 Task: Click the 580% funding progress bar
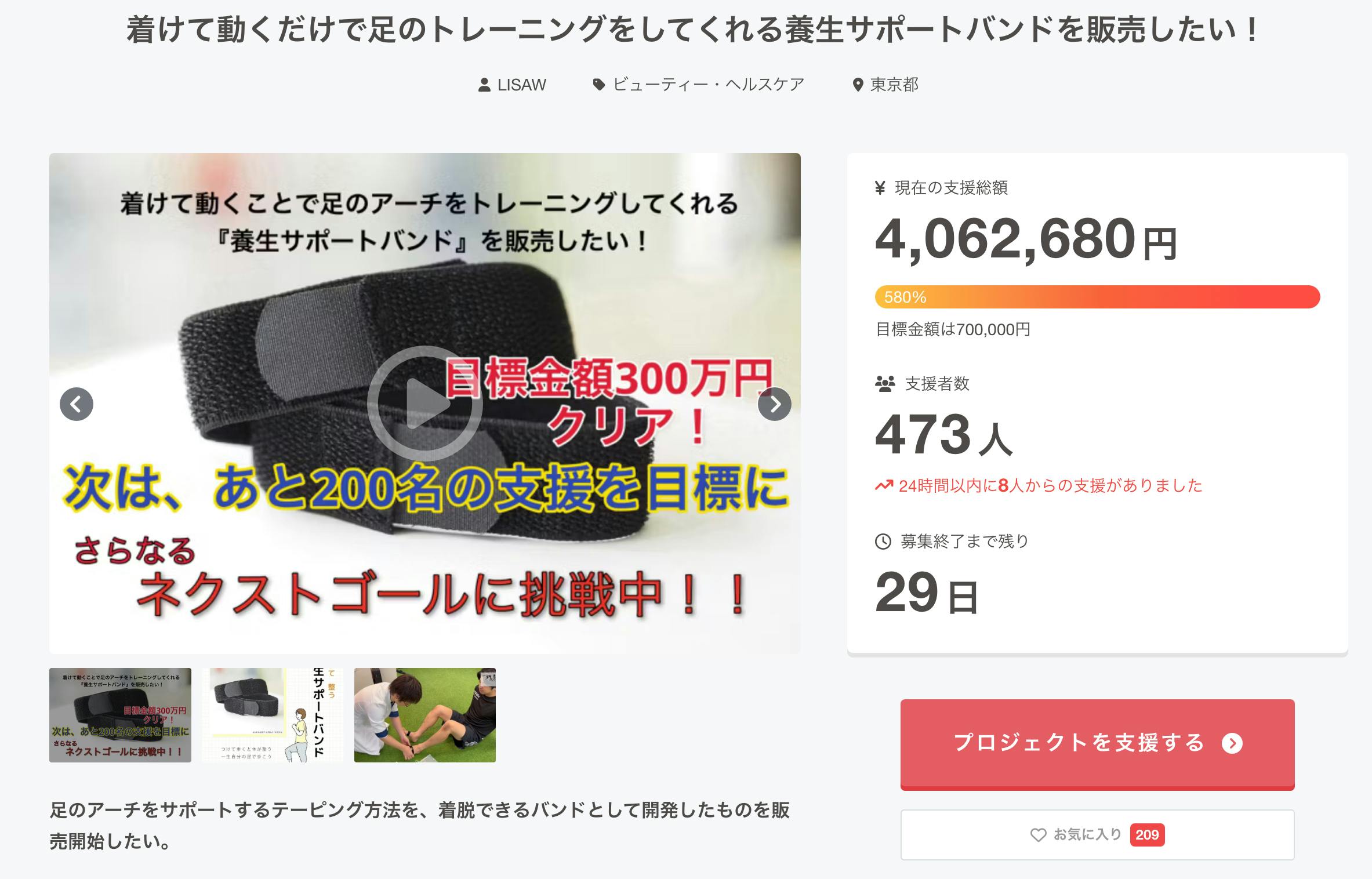click(x=1097, y=297)
